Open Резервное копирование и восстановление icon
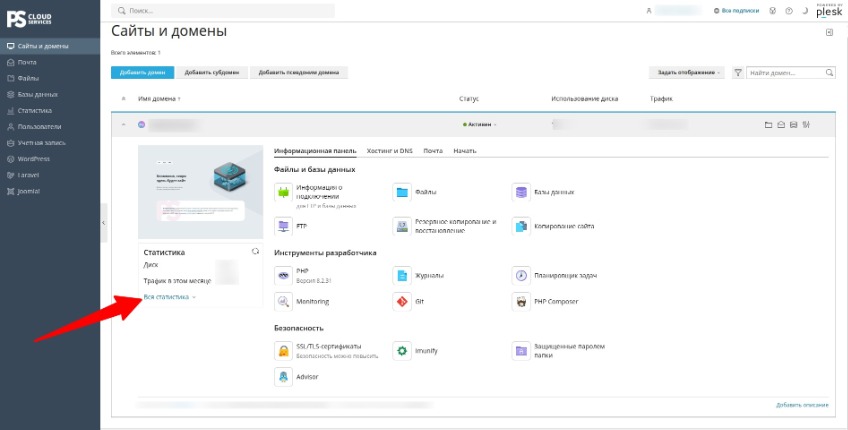 (x=402, y=226)
